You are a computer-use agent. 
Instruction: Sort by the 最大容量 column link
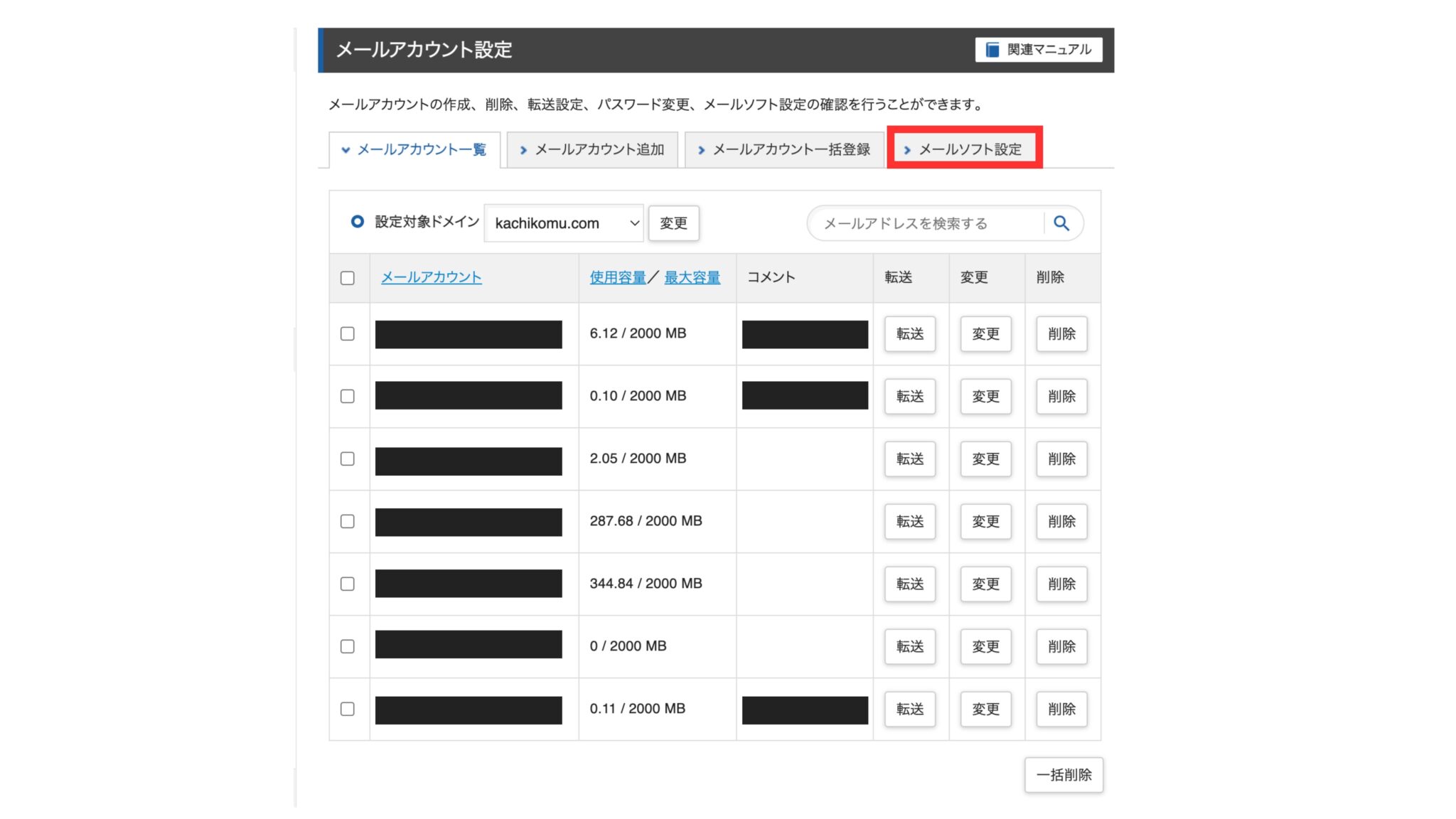pos(692,277)
